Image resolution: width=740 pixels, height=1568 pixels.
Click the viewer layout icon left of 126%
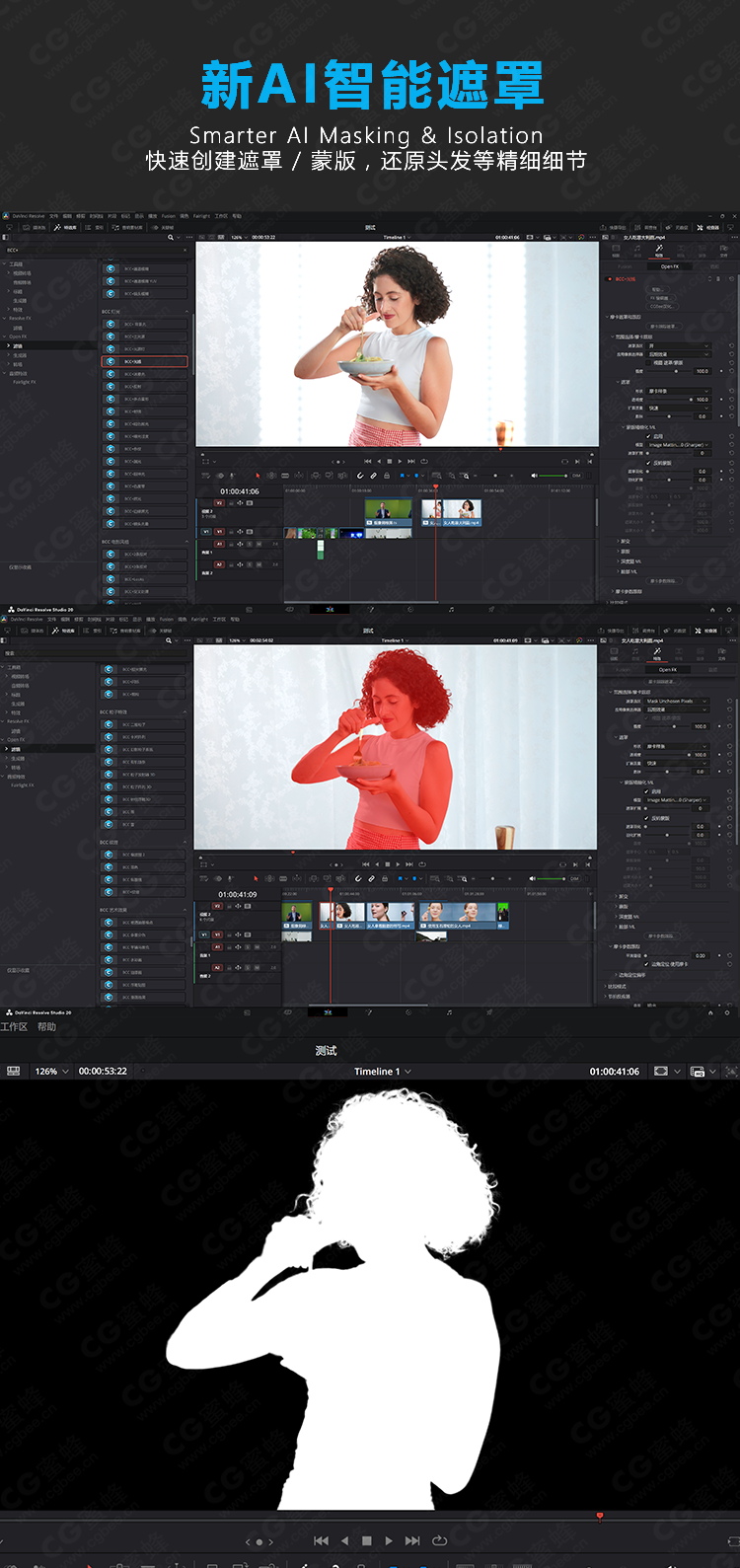point(14,1071)
